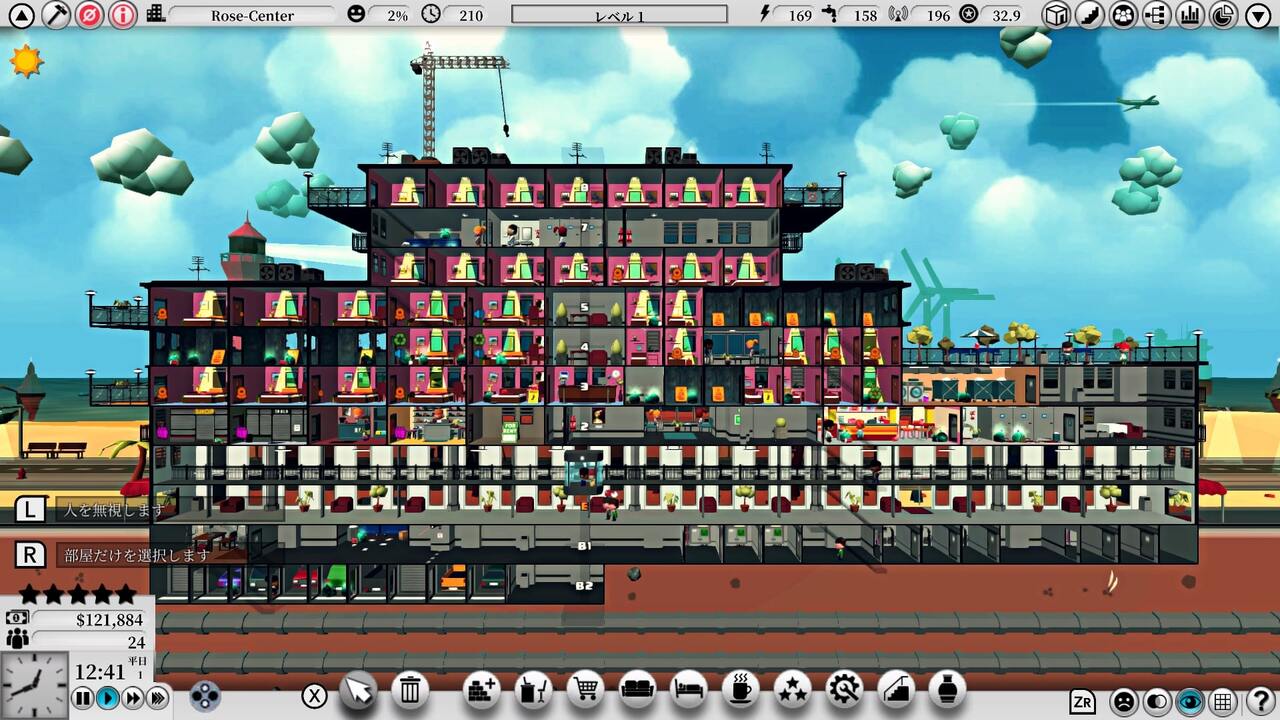Open the three stars special category
Screen dimensions: 1280x720
point(793,690)
